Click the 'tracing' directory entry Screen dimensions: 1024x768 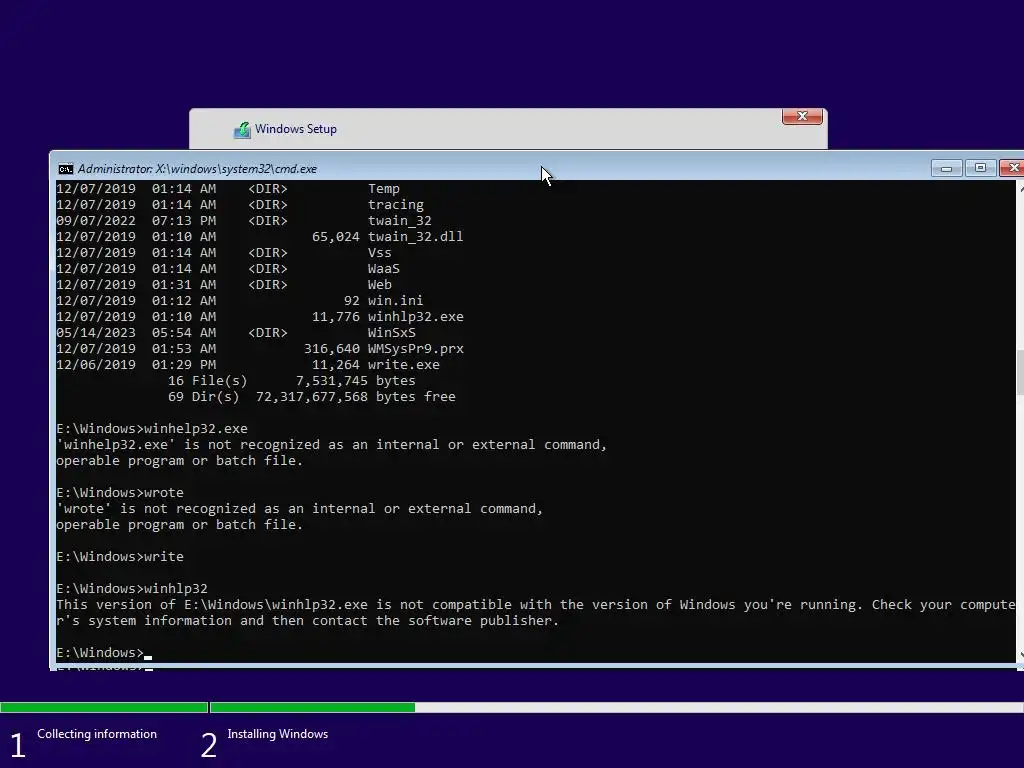[396, 205]
